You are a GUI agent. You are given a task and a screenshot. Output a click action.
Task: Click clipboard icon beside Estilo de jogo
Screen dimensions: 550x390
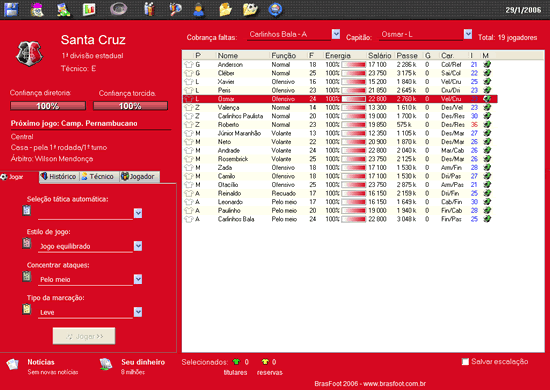tap(27, 243)
